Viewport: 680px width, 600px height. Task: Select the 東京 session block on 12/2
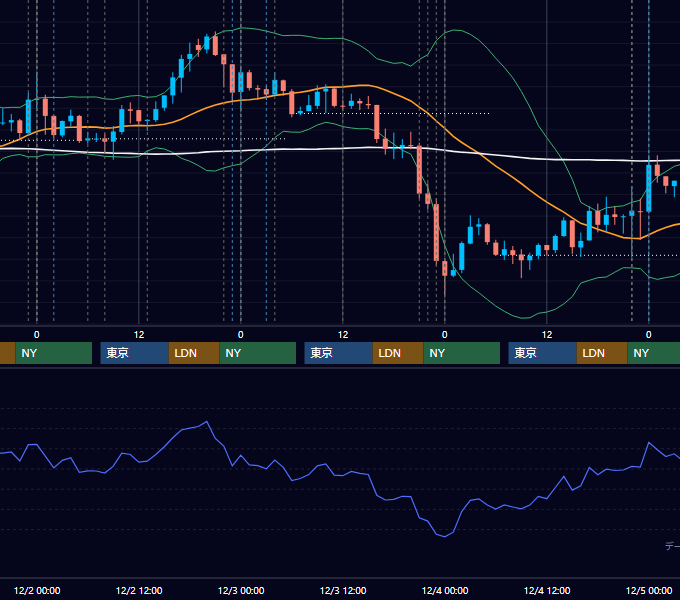[134, 353]
